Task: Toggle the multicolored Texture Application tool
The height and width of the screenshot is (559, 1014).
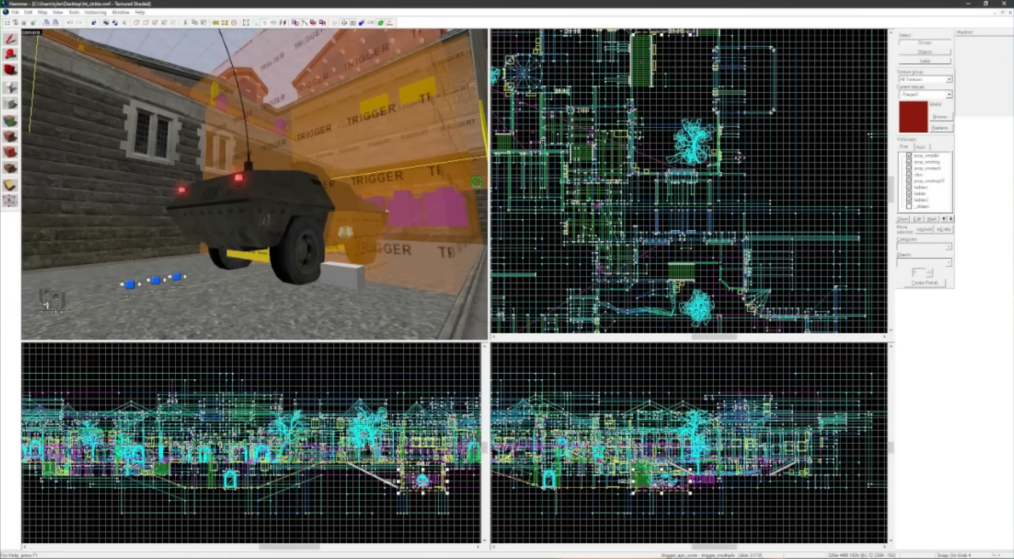Action: (10, 120)
